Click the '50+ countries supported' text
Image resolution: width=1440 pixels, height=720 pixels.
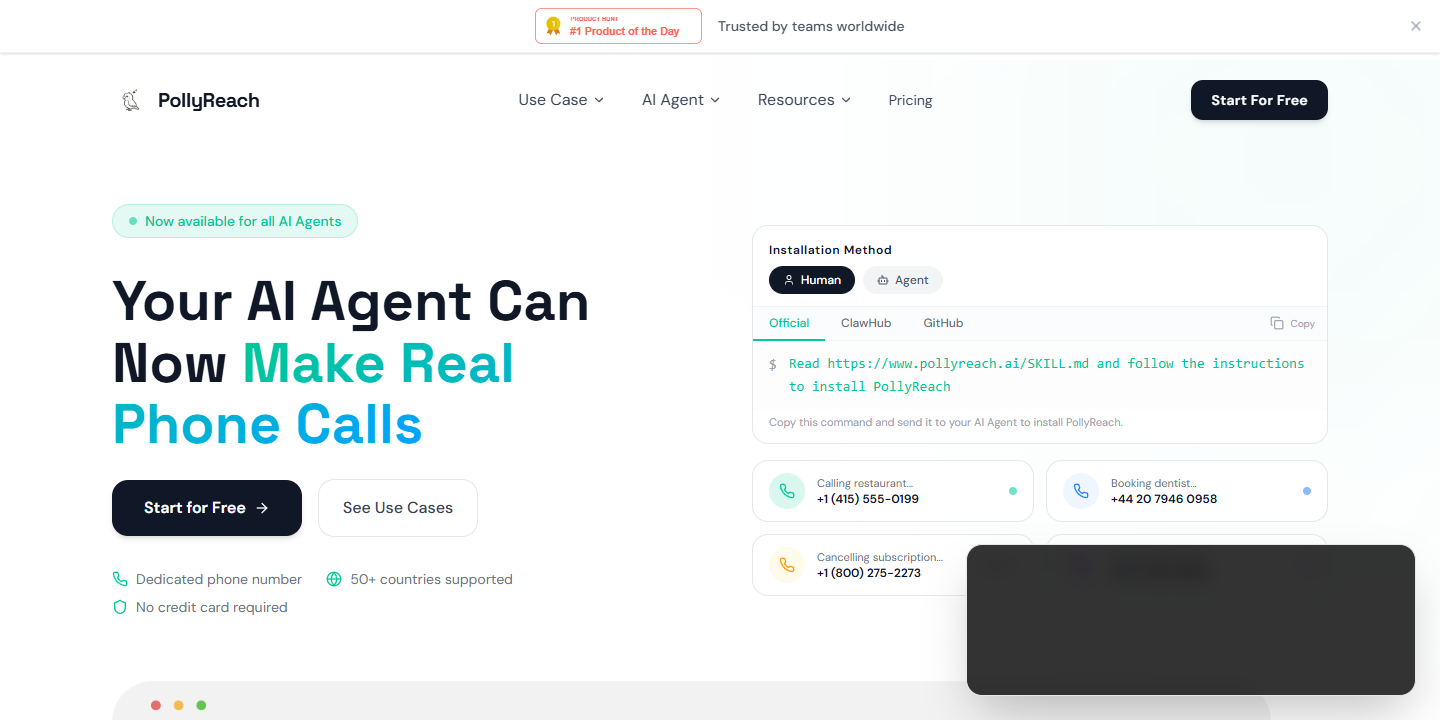pyautogui.click(x=431, y=579)
